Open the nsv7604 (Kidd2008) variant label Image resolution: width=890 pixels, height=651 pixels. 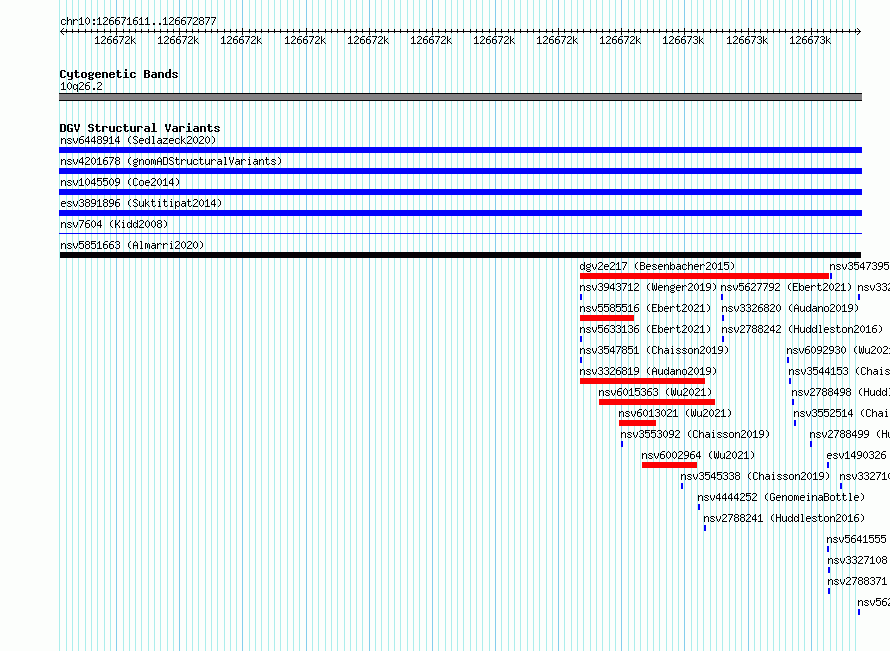coord(114,224)
